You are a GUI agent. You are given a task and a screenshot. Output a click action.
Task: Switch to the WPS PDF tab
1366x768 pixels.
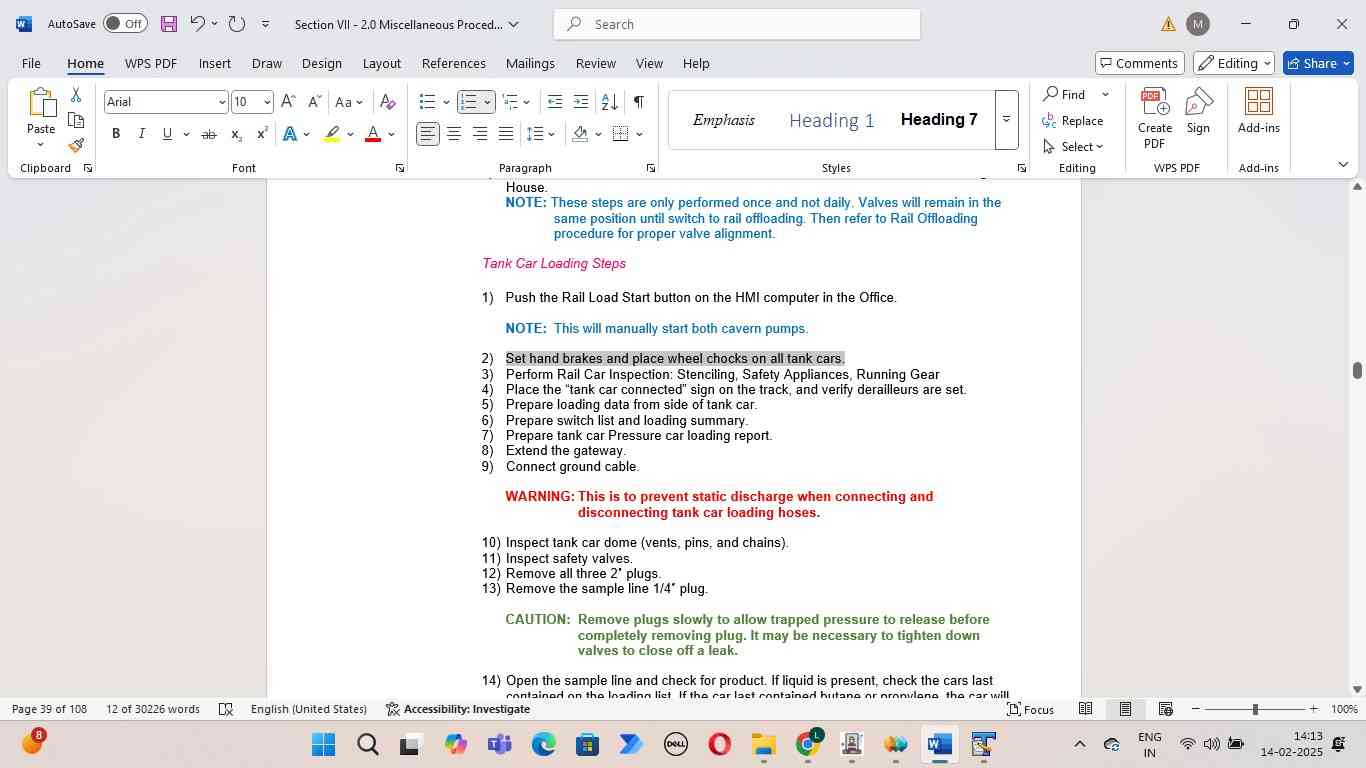pyautogui.click(x=151, y=63)
